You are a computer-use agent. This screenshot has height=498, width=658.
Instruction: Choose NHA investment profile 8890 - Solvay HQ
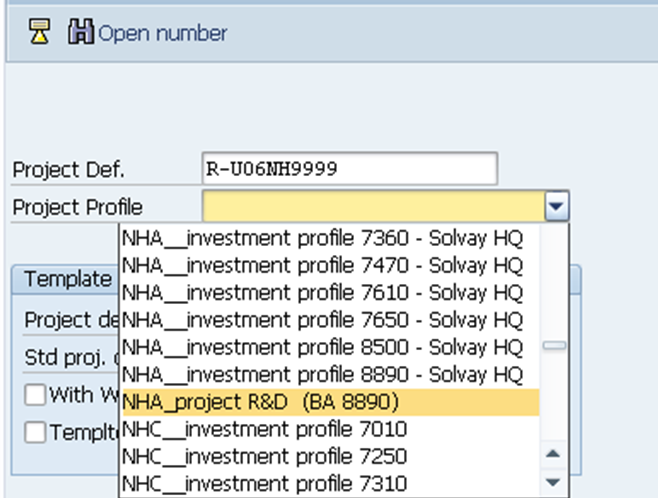click(322, 375)
